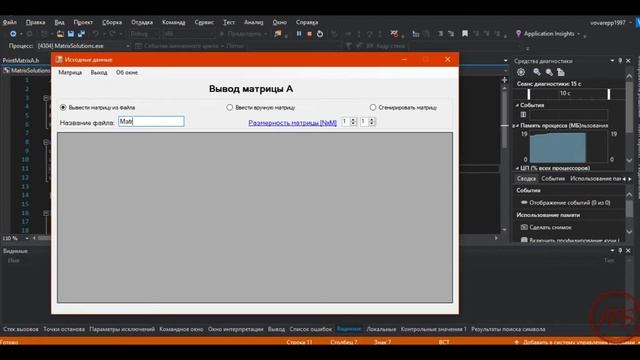Switch to the Использование памяти tab

(596, 179)
